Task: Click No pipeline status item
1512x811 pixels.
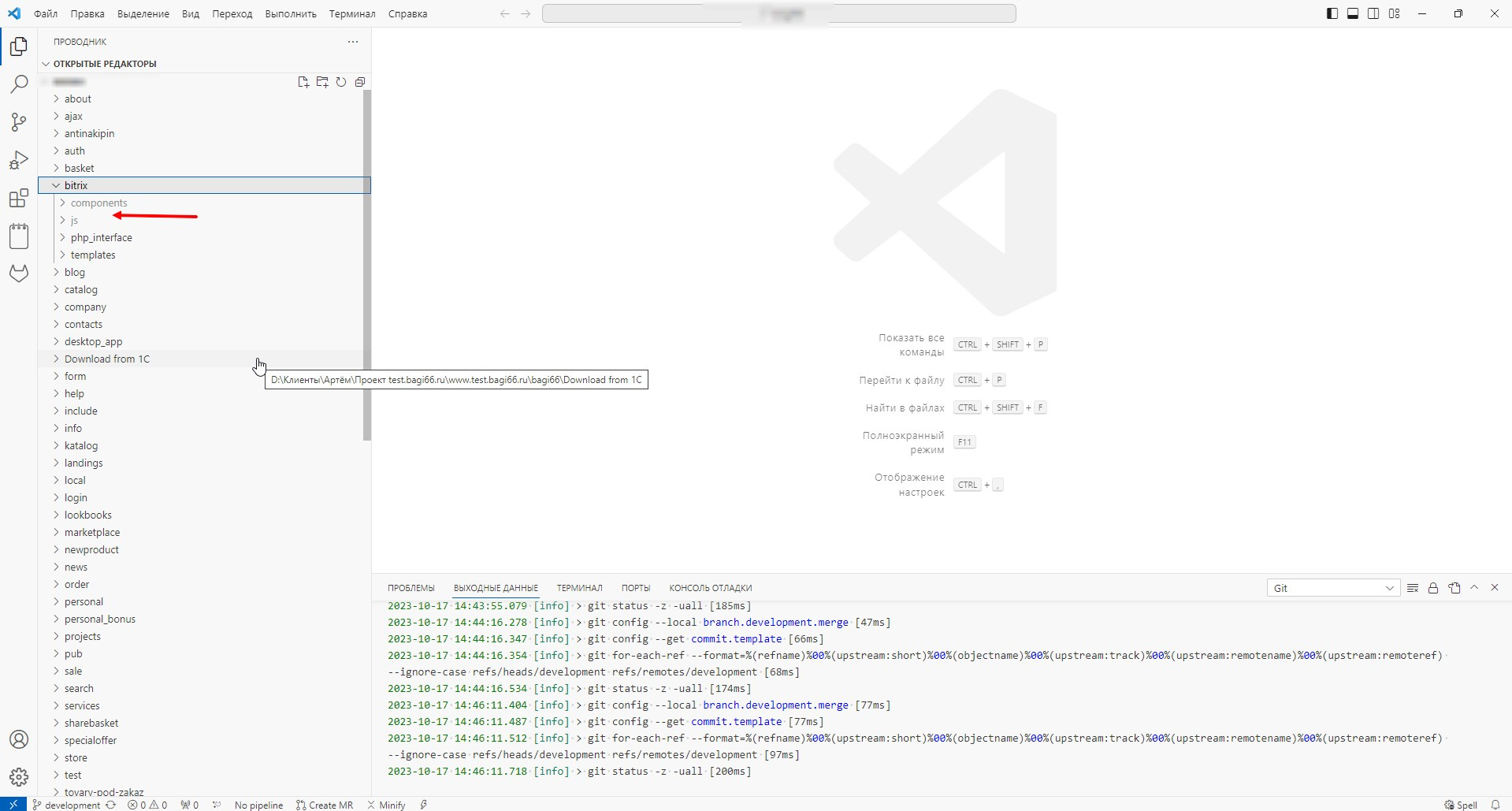Action: 258,805
